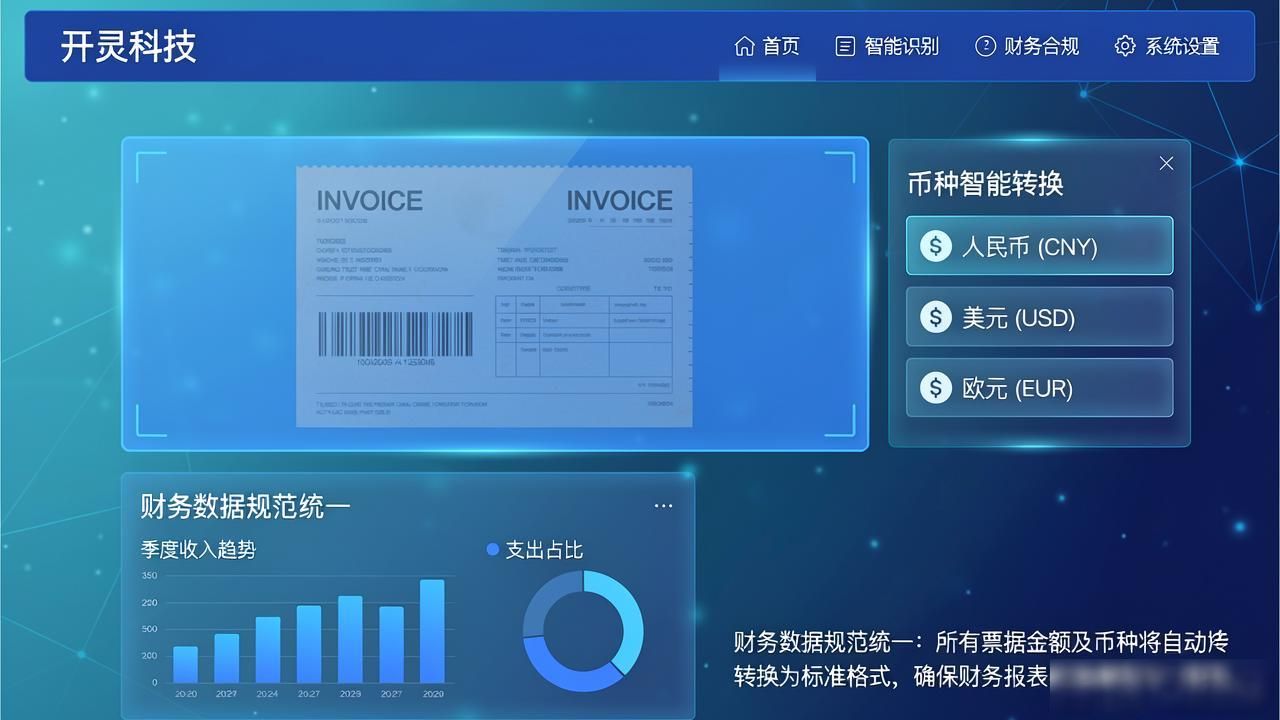
Task: Click the 支出占比 donut chart
Action: [583, 631]
